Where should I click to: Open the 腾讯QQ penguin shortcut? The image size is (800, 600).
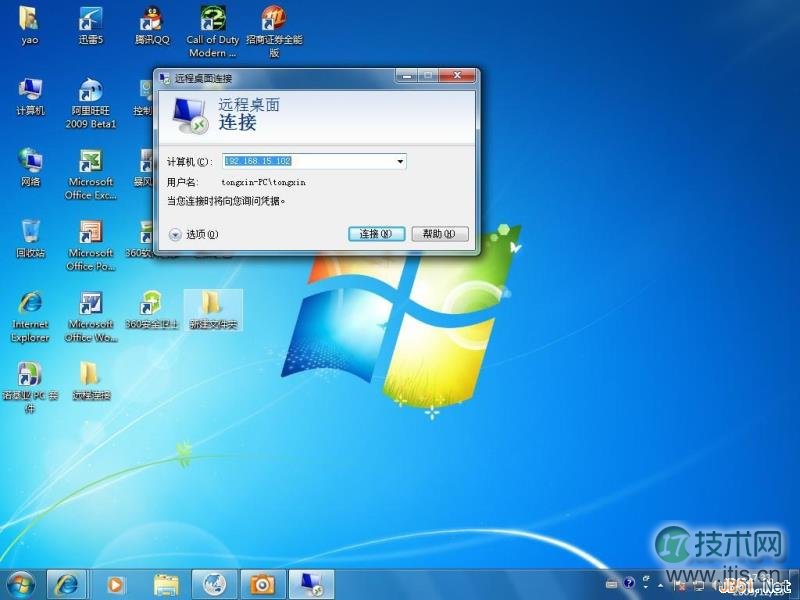click(x=152, y=26)
